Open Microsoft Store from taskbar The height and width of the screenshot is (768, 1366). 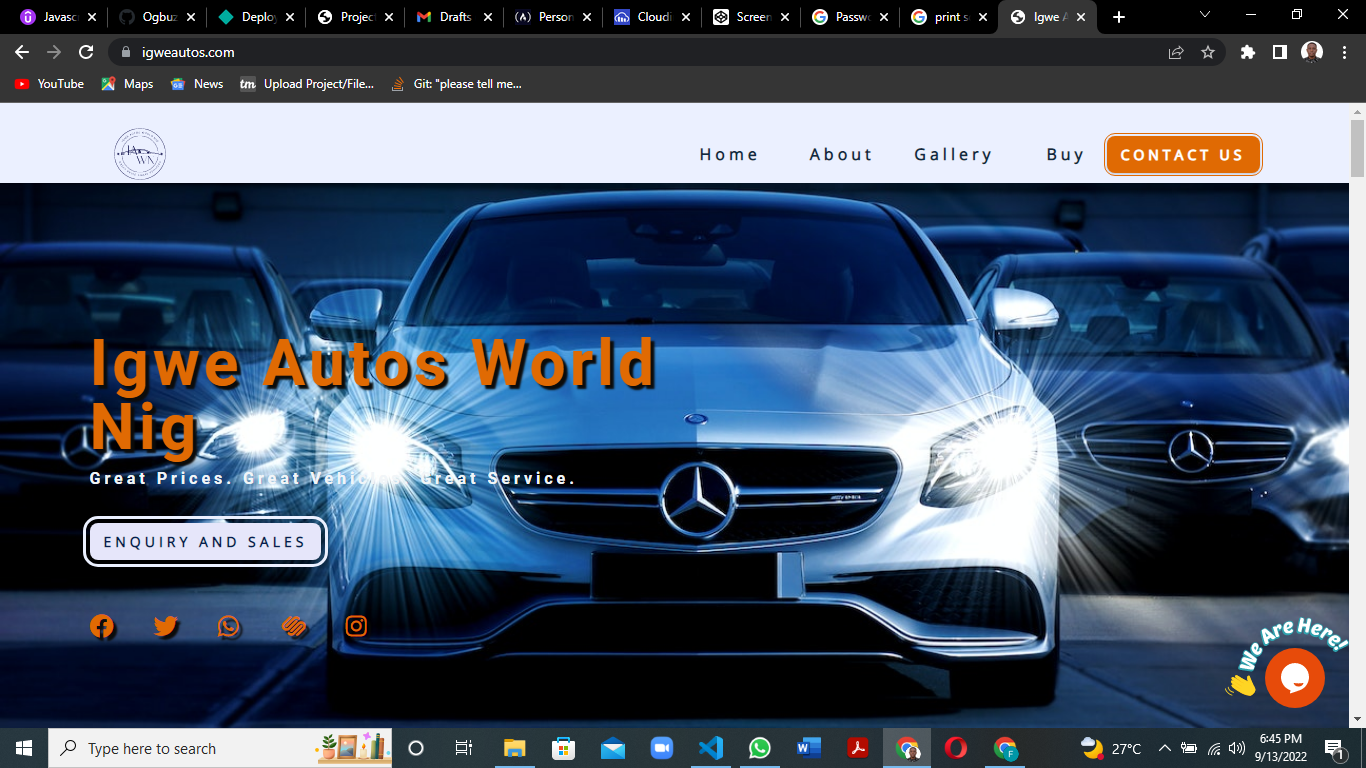click(563, 748)
